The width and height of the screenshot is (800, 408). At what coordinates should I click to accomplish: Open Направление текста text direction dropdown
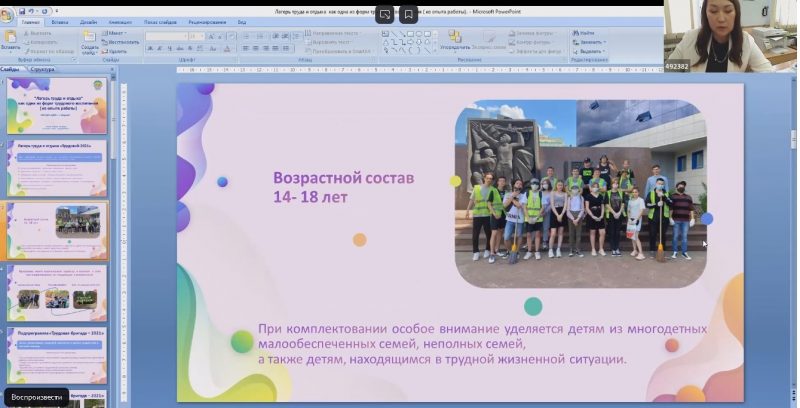coord(334,33)
